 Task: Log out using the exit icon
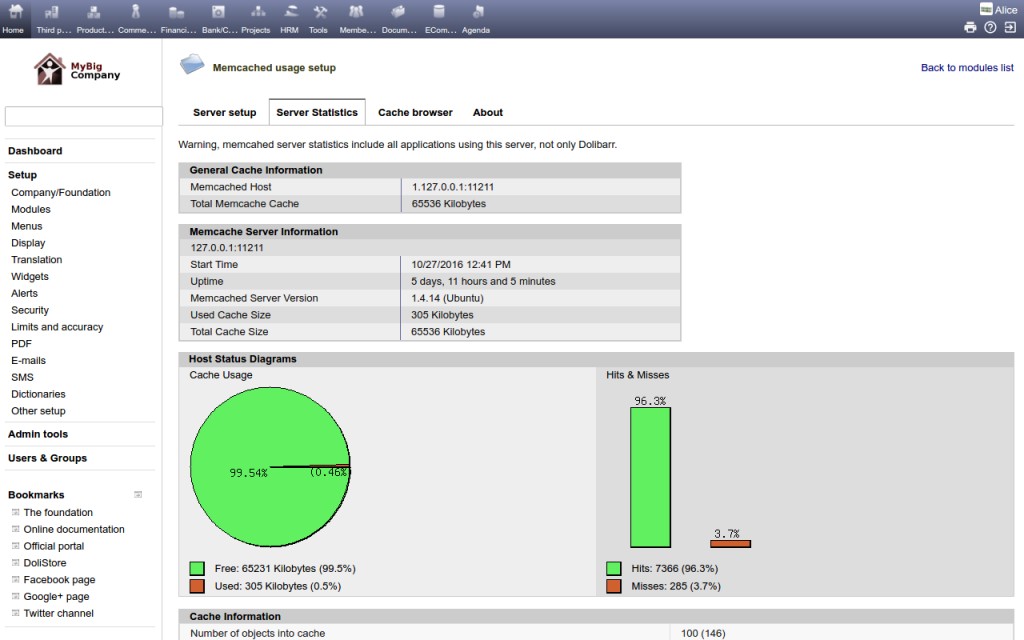coord(1009,27)
